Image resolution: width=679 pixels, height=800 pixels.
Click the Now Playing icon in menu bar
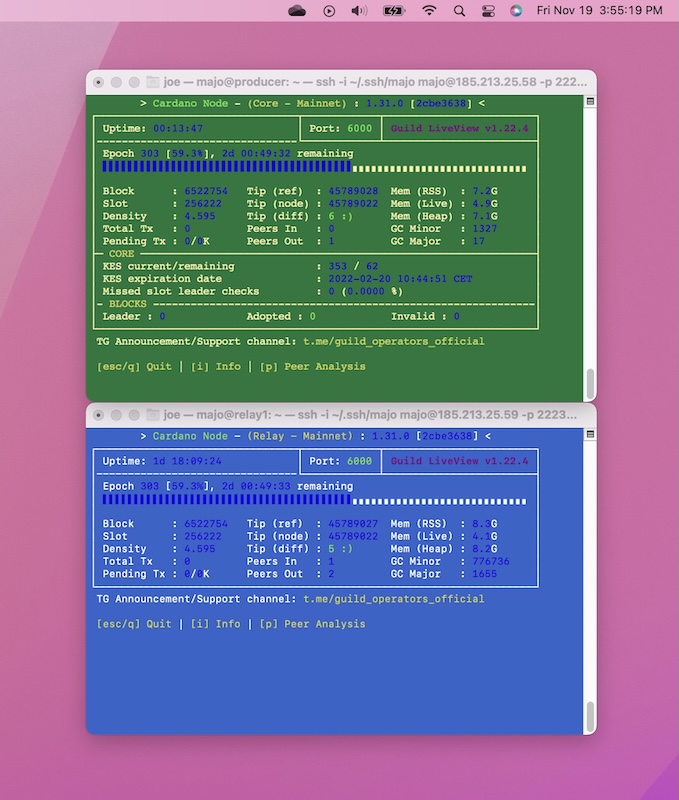329,11
